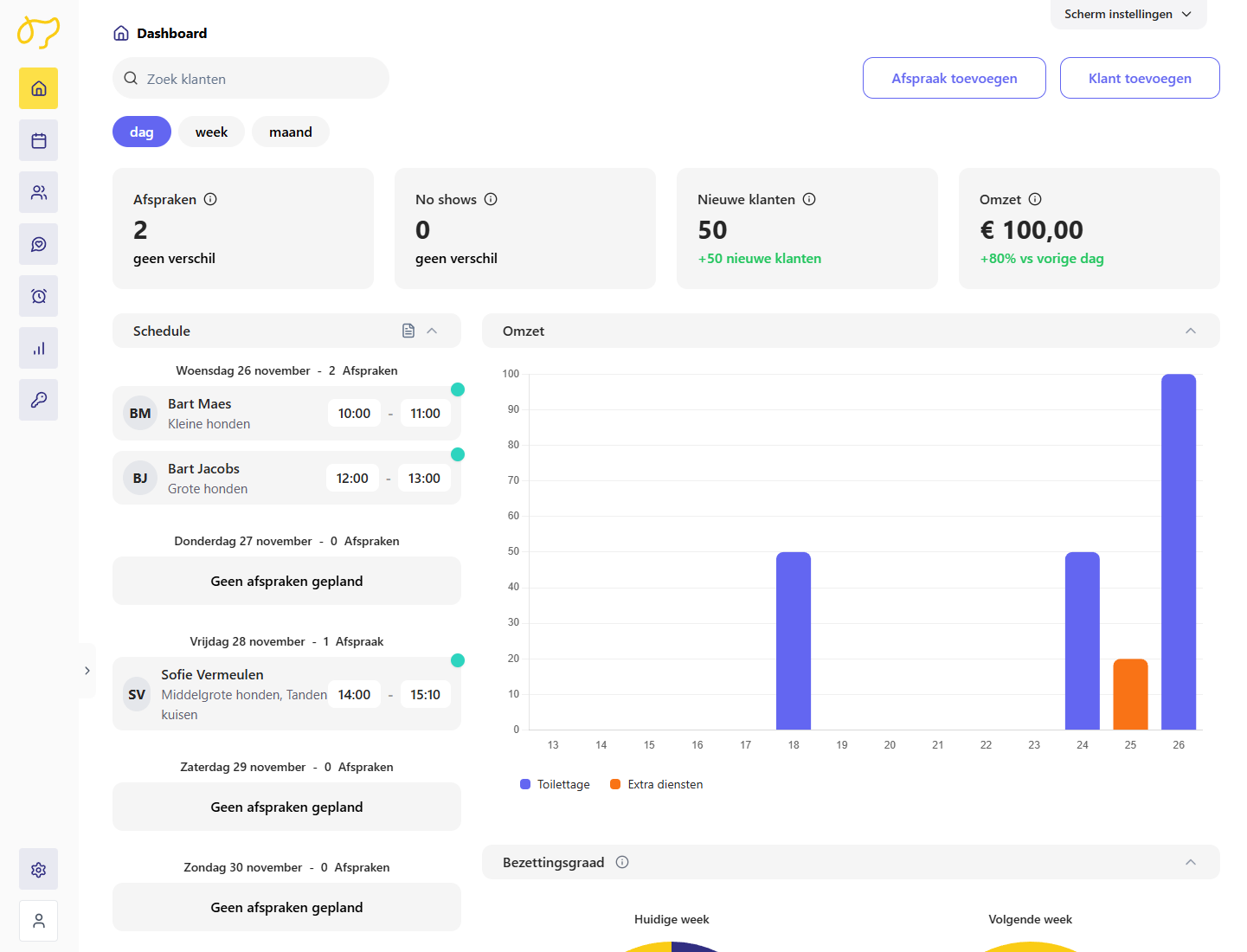Open settings gear in sidebar

pos(39,869)
